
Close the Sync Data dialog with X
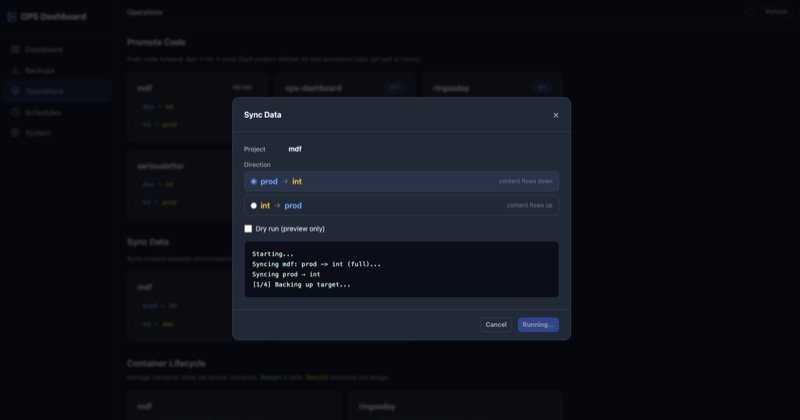coord(556,115)
